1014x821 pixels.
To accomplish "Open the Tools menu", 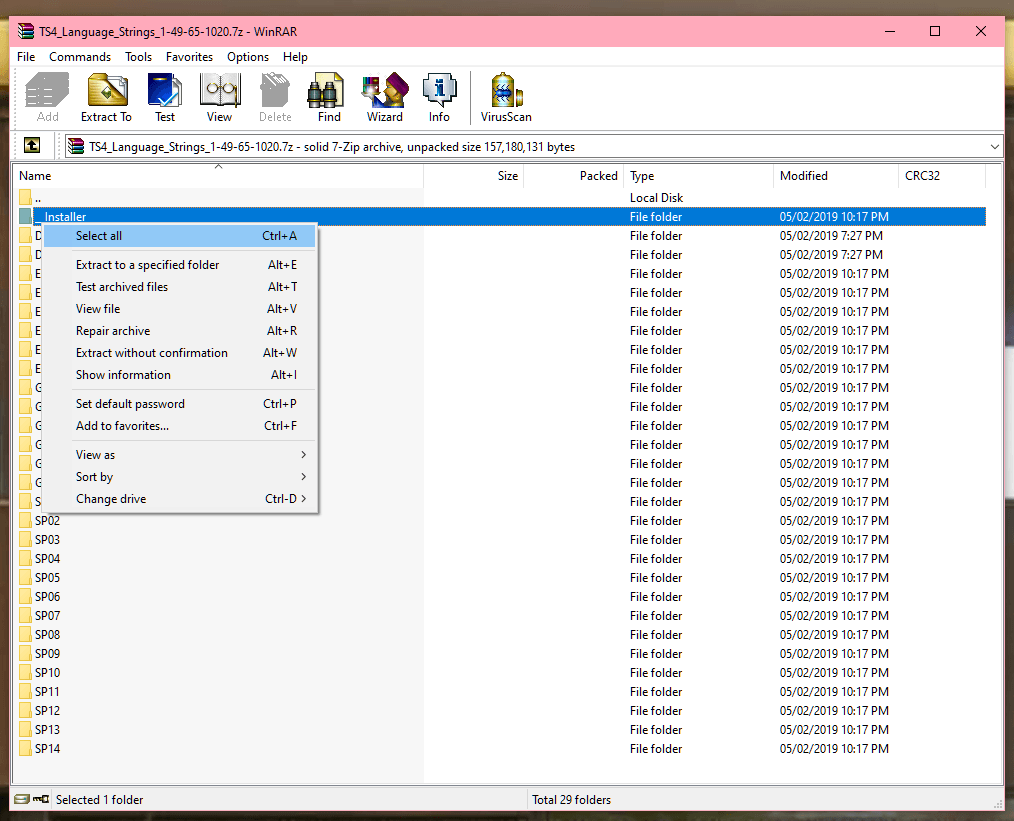I will pyautogui.click(x=138, y=57).
